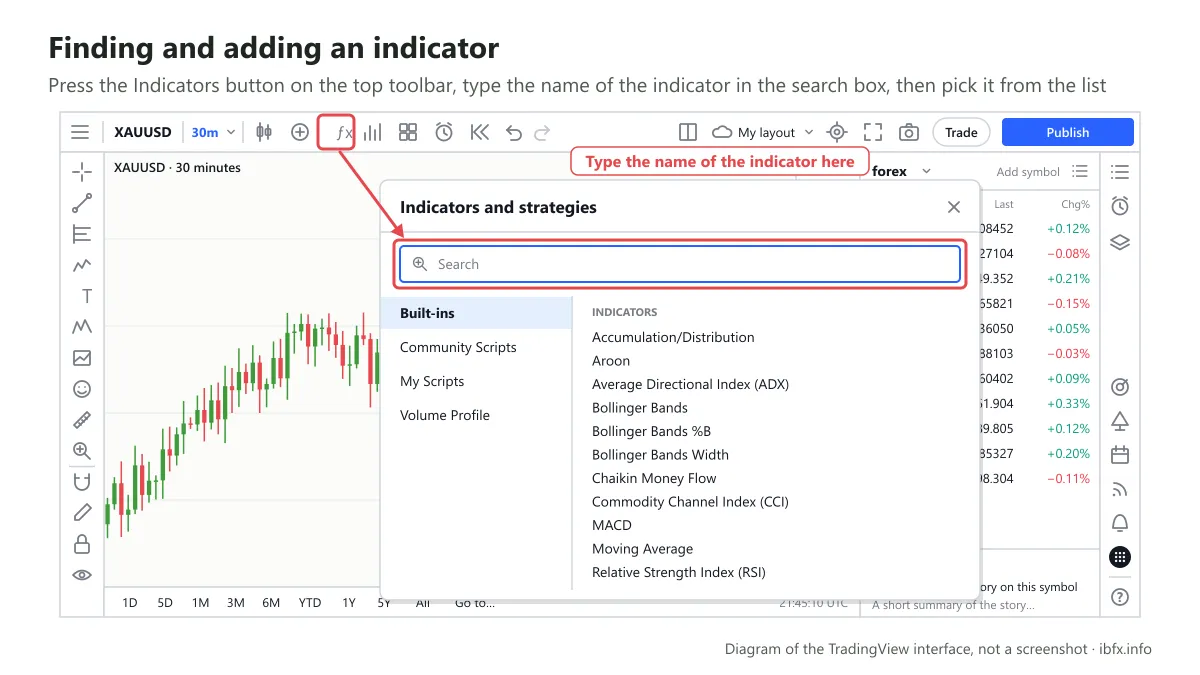Select the Text tool
Viewport: 1200px width, 675px height.
pos(87,296)
